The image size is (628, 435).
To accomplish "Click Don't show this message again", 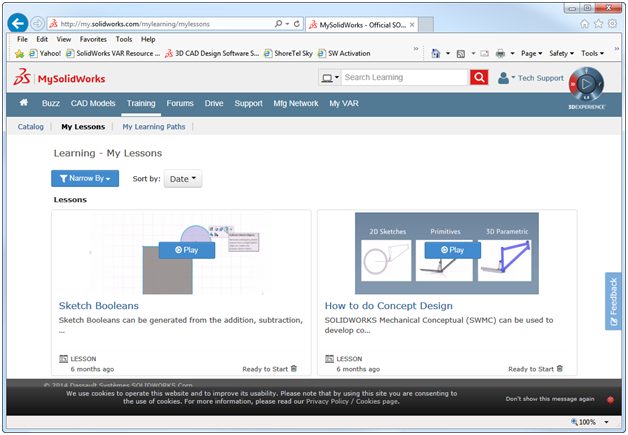I will coord(550,399).
